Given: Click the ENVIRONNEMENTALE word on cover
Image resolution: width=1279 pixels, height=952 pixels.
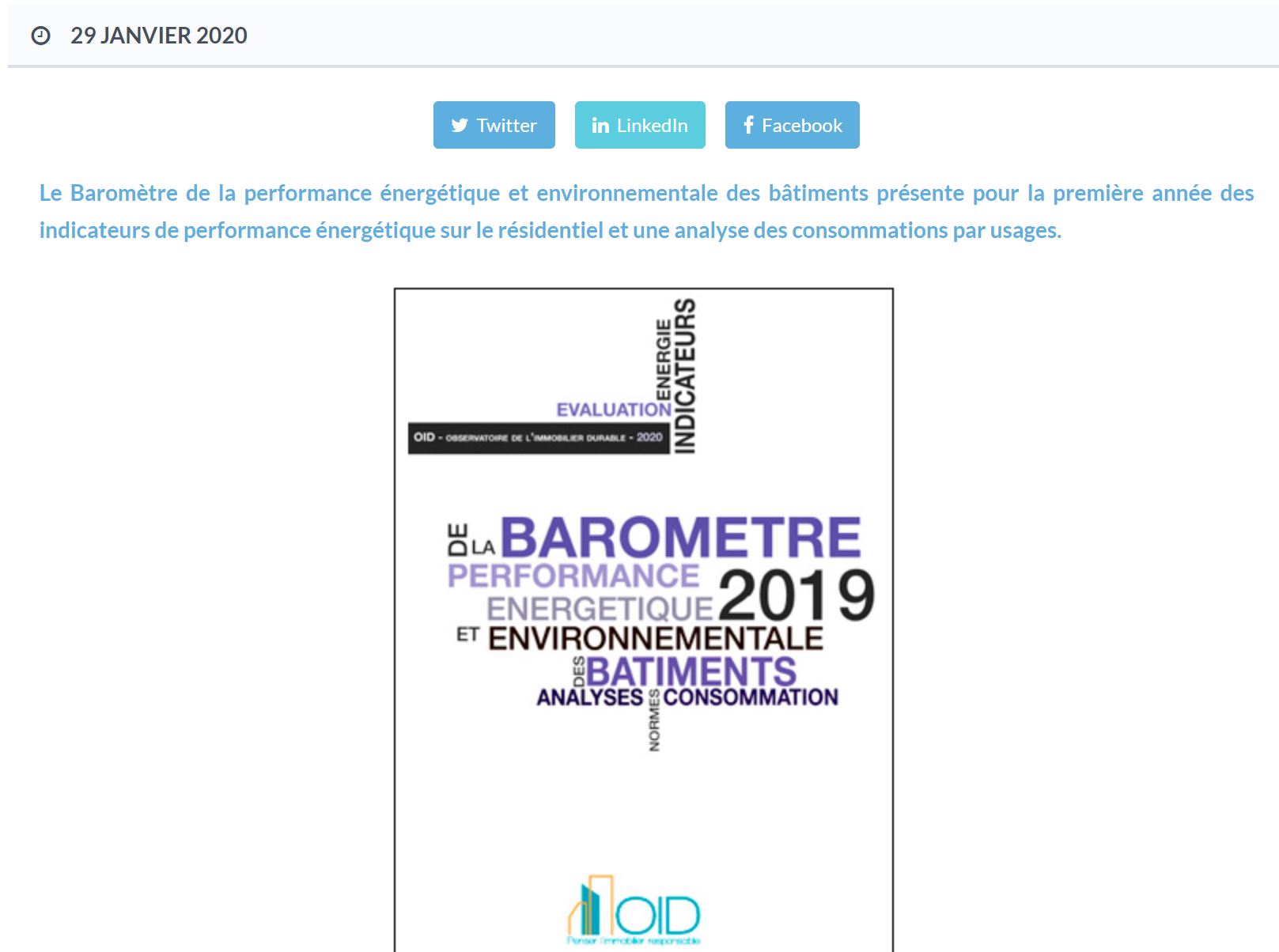Looking at the screenshot, I should click(655, 638).
